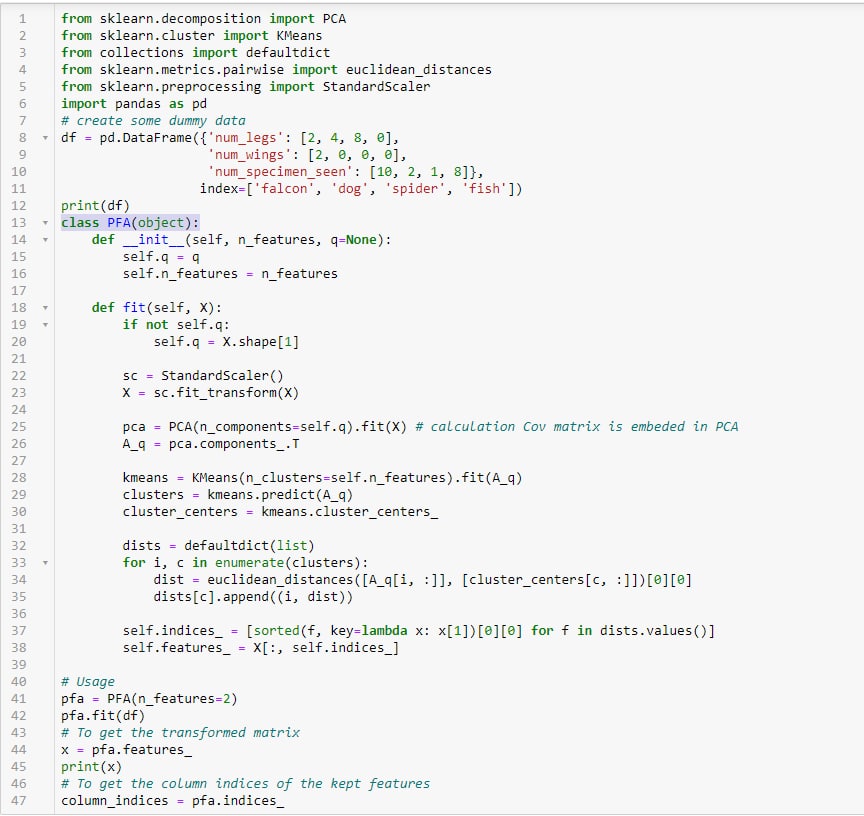Click 'enumerate(clusters)' on line 33
Viewport: 864px width, 816px height.
[x=288, y=563]
